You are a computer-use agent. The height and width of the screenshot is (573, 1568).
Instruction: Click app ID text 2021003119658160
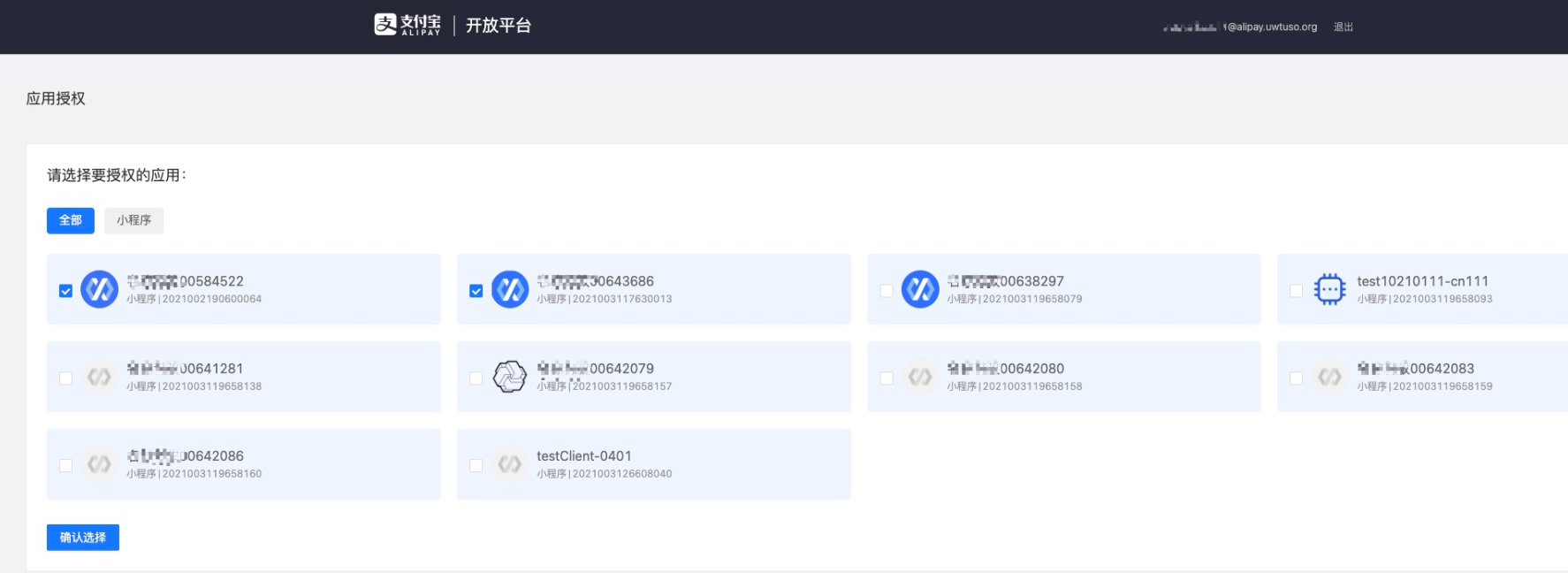point(212,474)
